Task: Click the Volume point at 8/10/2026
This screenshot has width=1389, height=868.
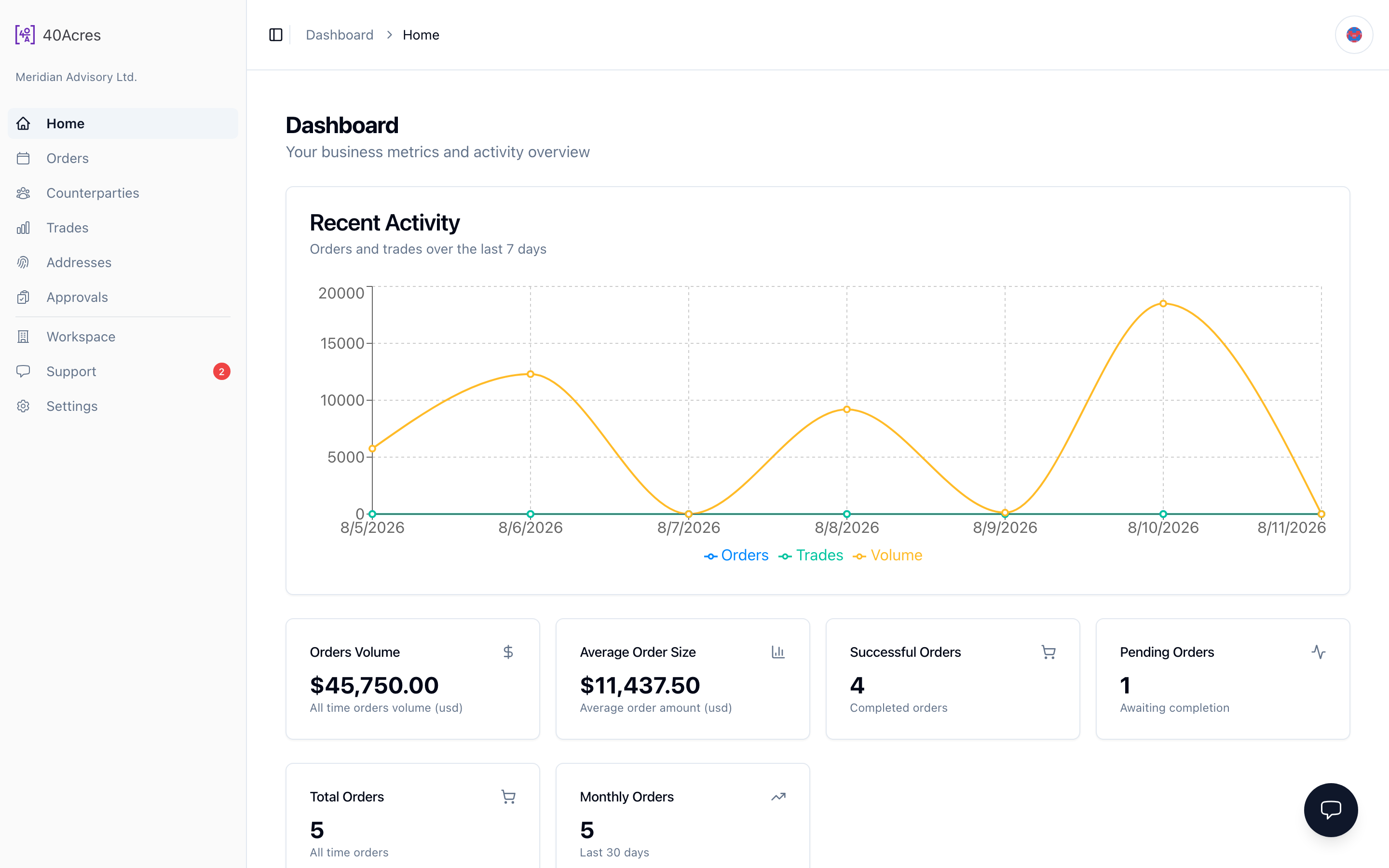Action: [x=1163, y=304]
